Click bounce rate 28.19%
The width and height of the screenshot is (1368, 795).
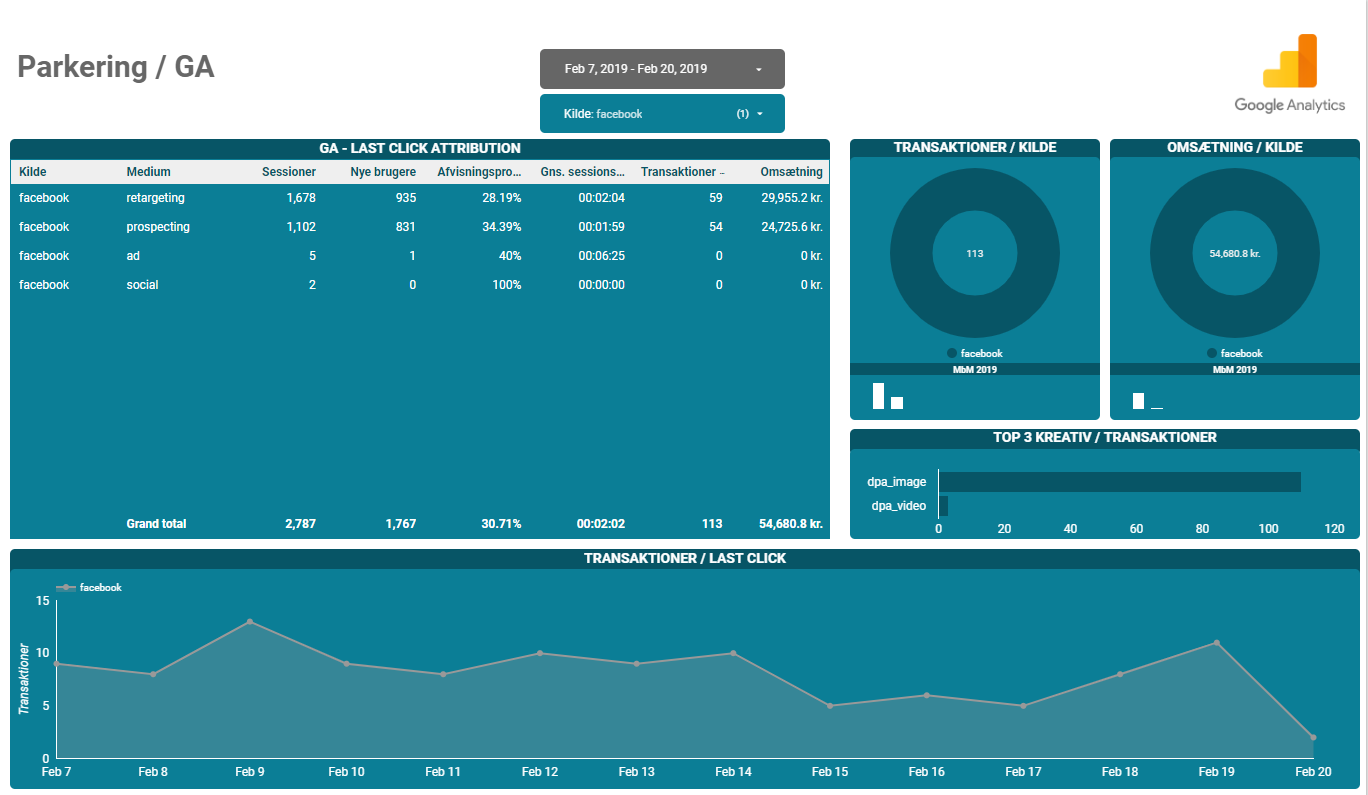pos(502,198)
